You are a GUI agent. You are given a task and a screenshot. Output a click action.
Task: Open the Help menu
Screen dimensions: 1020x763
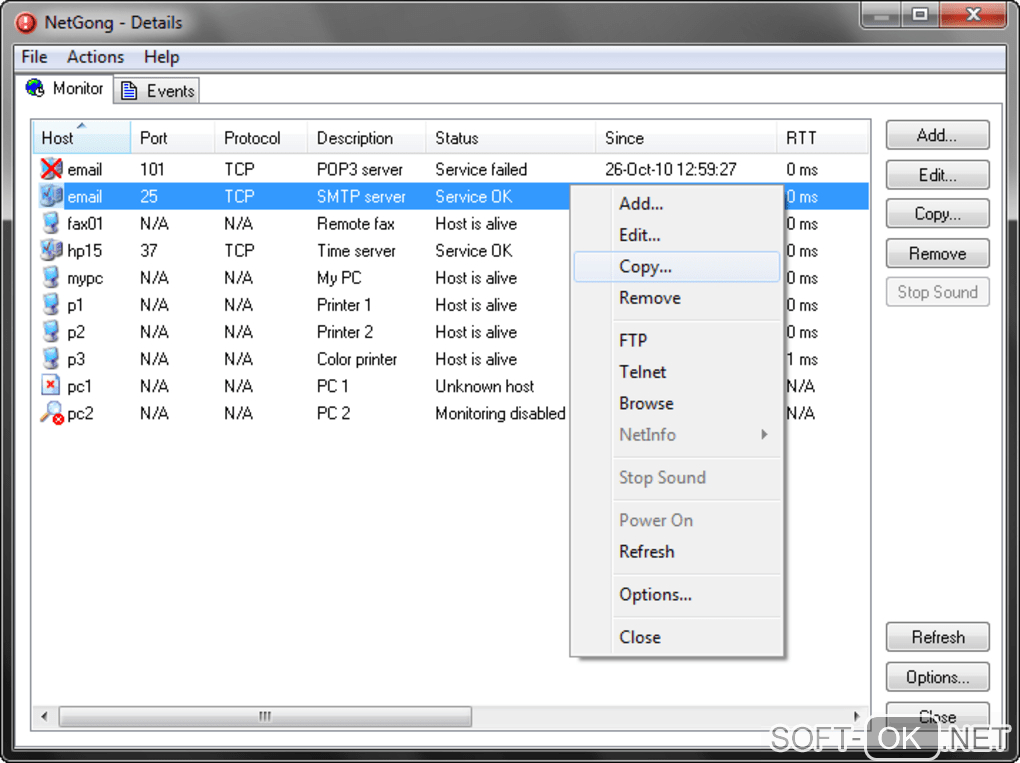pos(161,57)
